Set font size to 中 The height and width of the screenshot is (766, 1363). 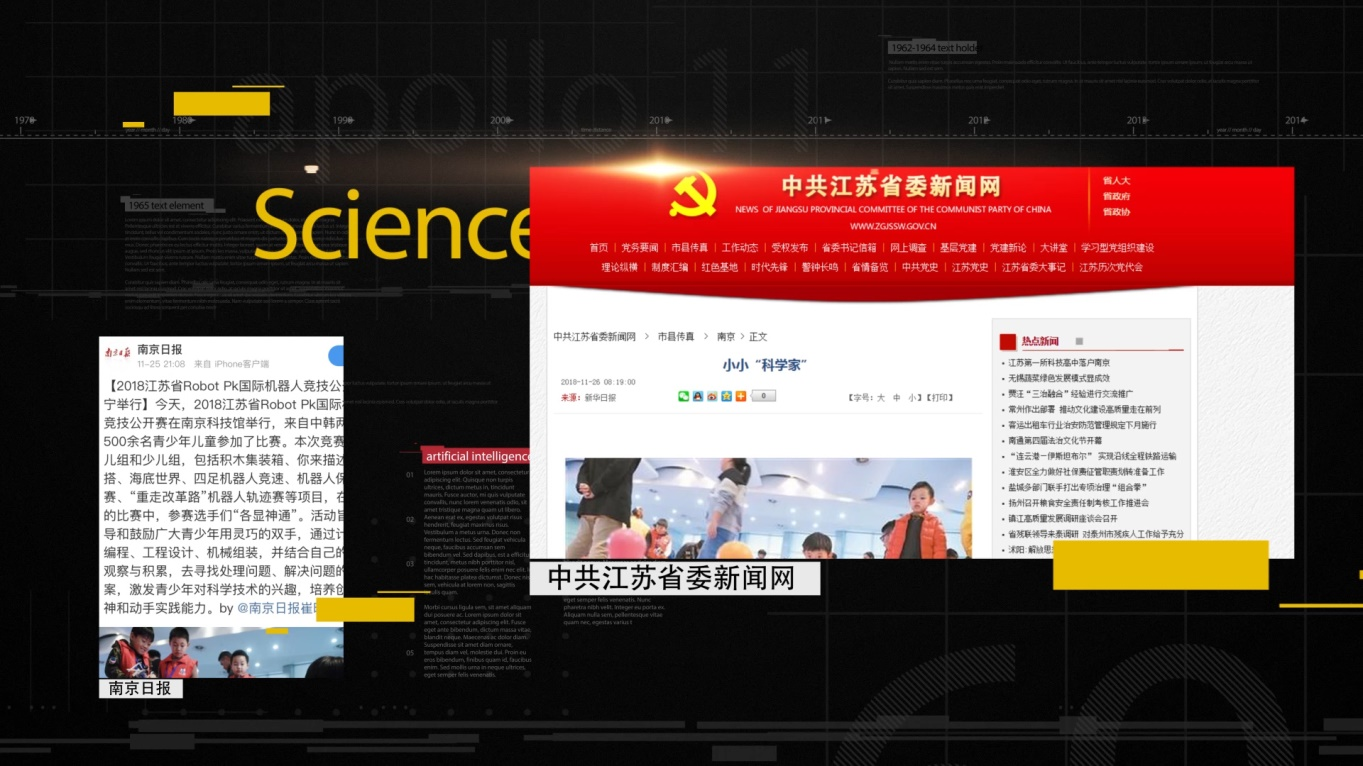click(897, 398)
